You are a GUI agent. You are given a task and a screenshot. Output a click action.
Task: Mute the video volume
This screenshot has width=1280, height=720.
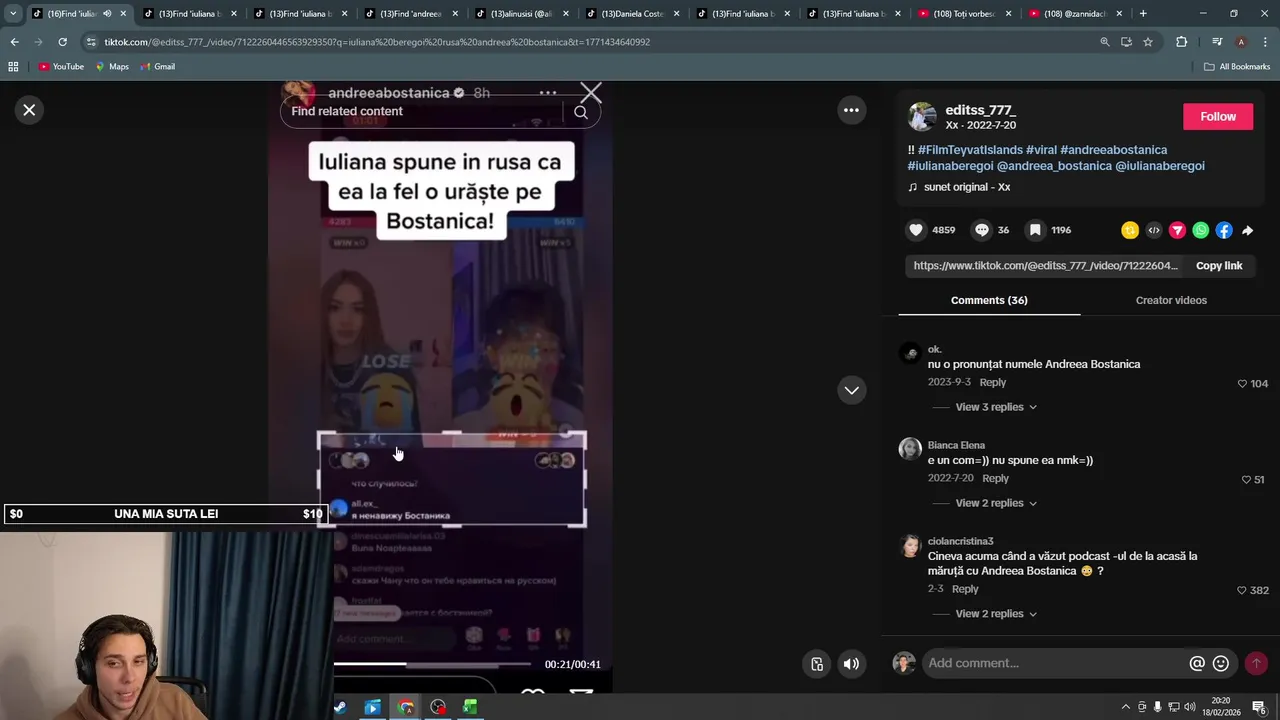tap(851, 664)
